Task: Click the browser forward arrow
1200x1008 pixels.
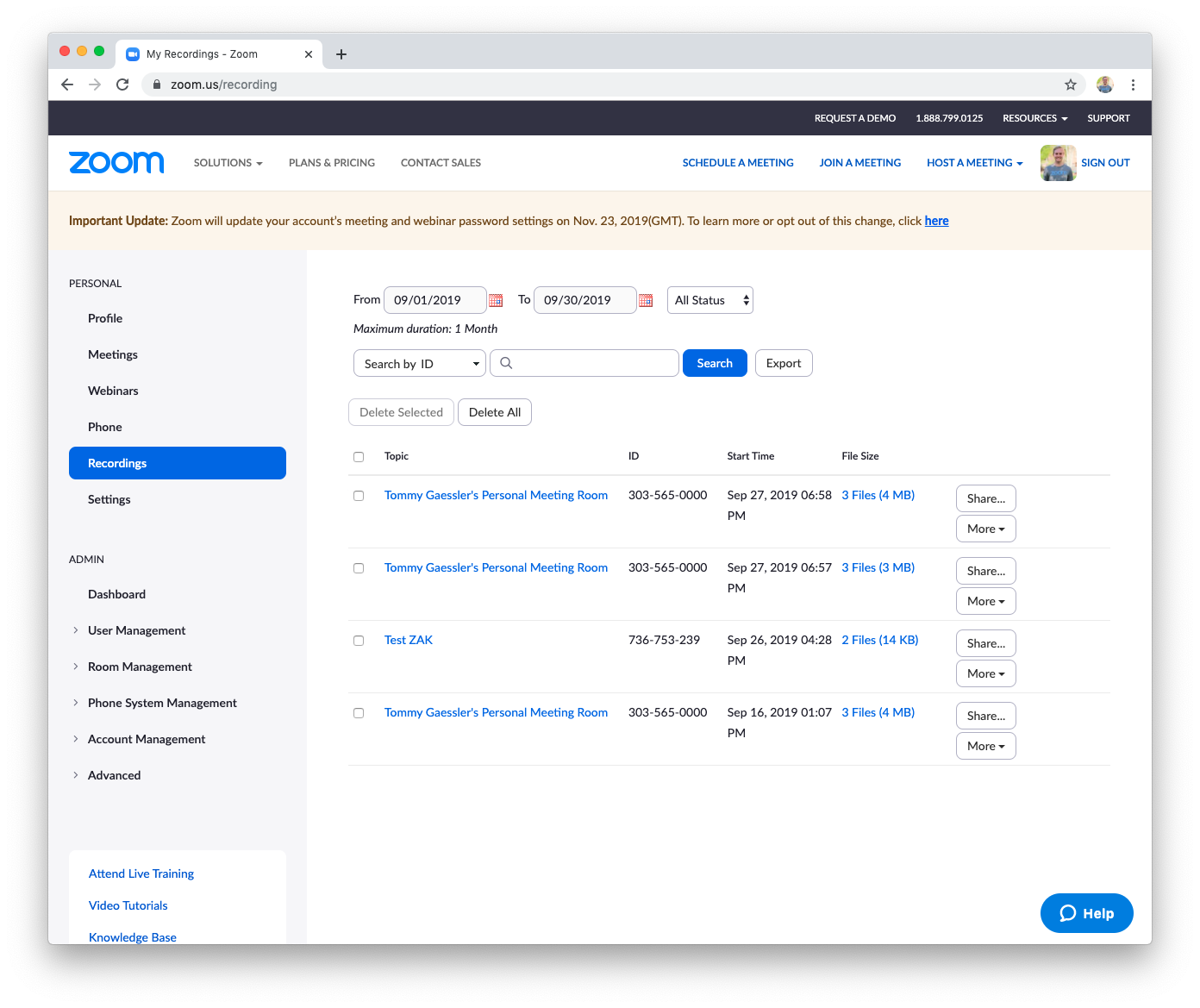Action: 95,85
